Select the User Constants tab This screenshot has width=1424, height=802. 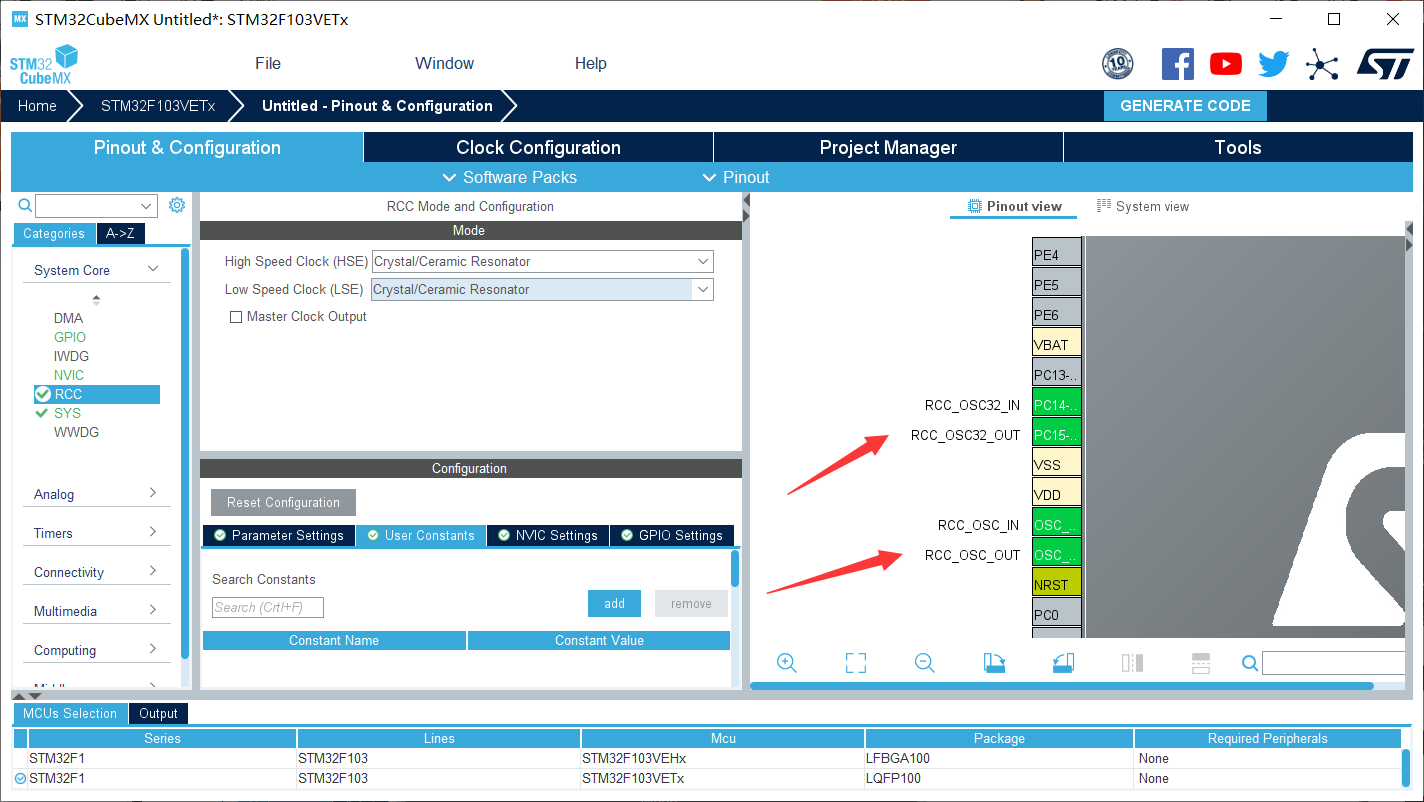pyautogui.click(x=420, y=535)
